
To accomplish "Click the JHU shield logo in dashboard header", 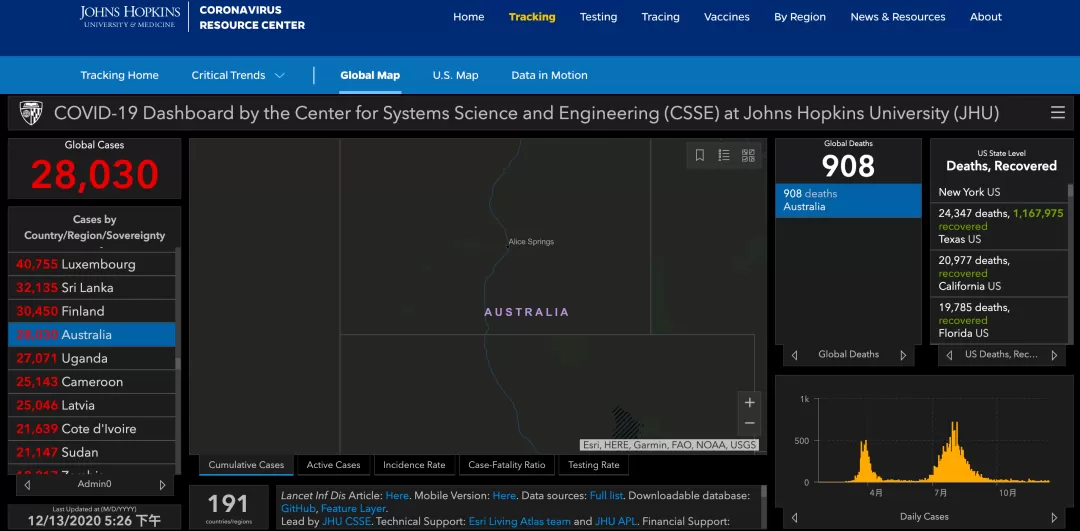I will [31, 113].
